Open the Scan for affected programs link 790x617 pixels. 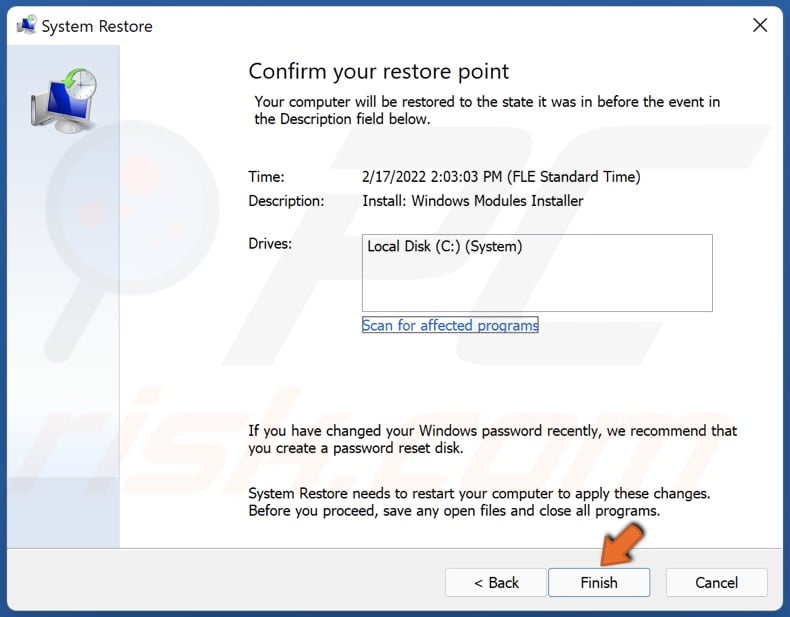(450, 325)
